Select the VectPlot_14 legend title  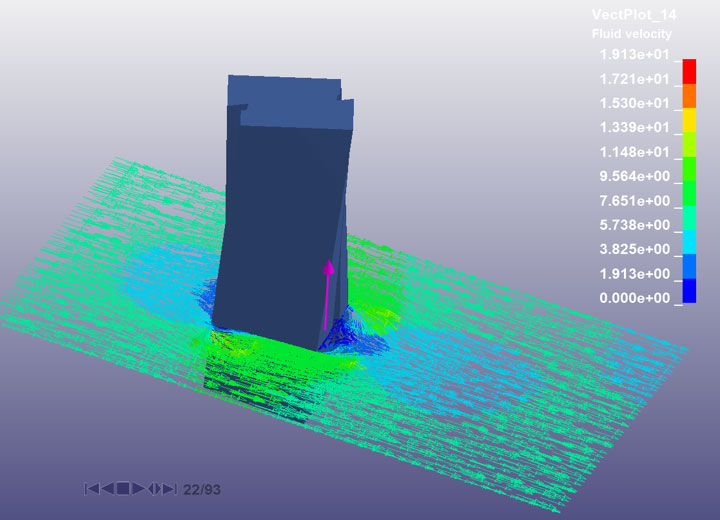pyautogui.click(x=634, y=15)
